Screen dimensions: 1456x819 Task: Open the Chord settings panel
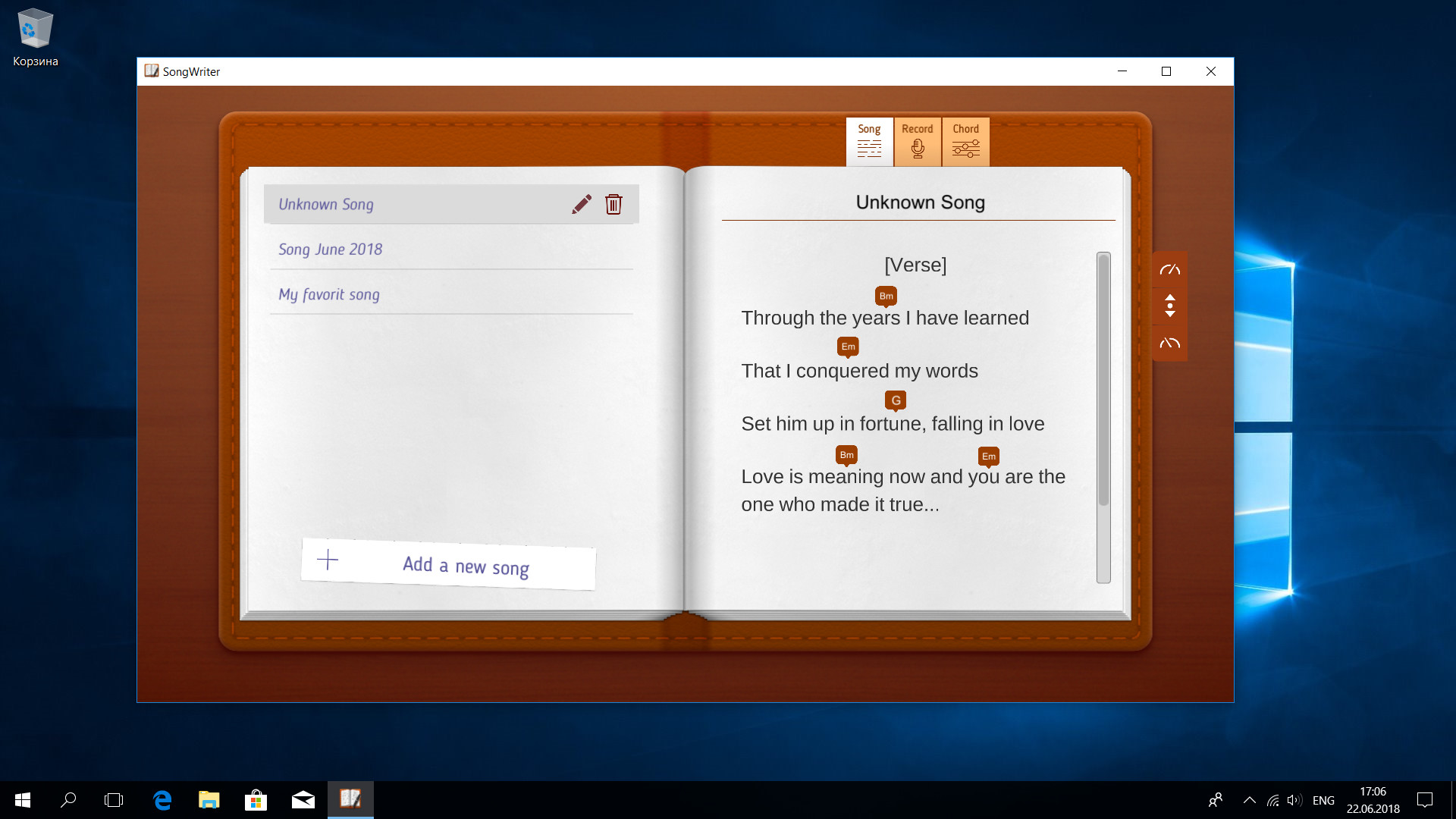click(965, 140)
